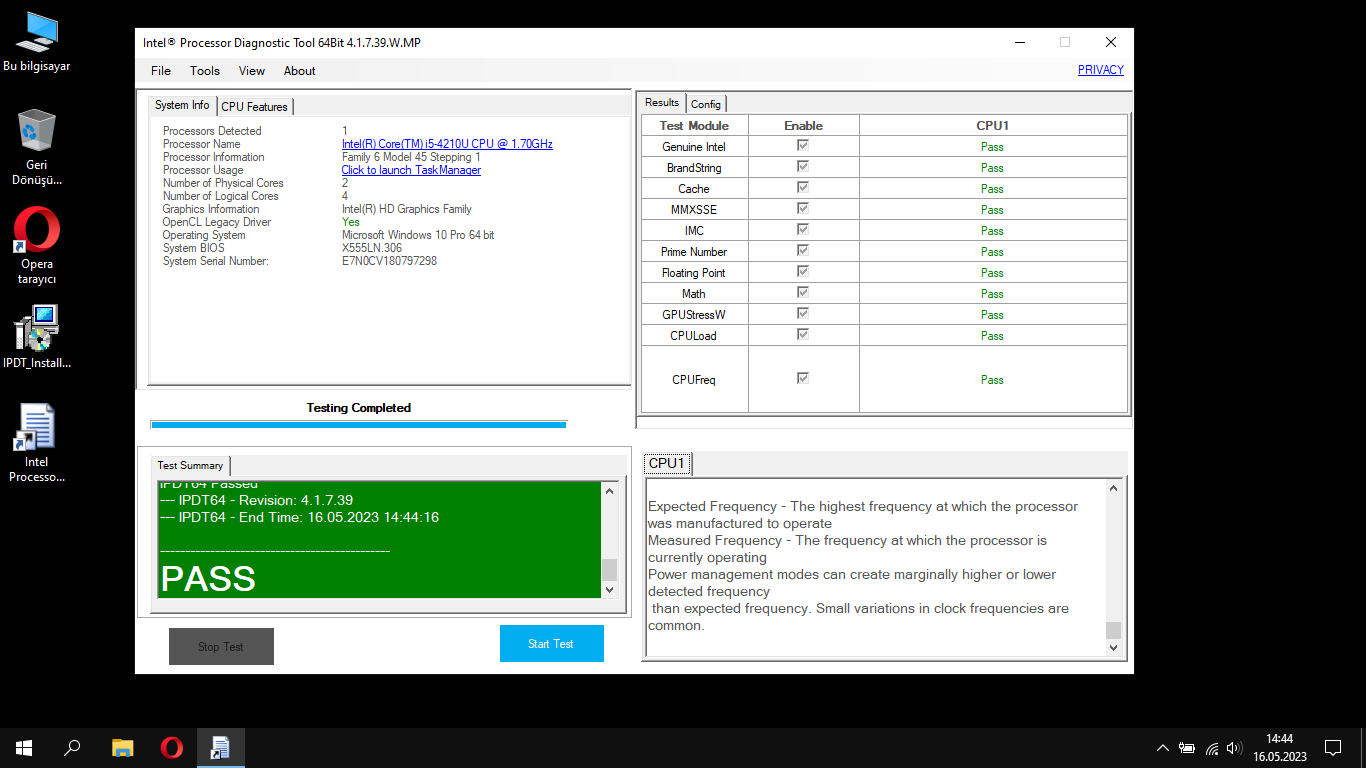Open volume speaker tray icon
The width and height of the screenshot is (1366, 768).
pos(1234,747)
